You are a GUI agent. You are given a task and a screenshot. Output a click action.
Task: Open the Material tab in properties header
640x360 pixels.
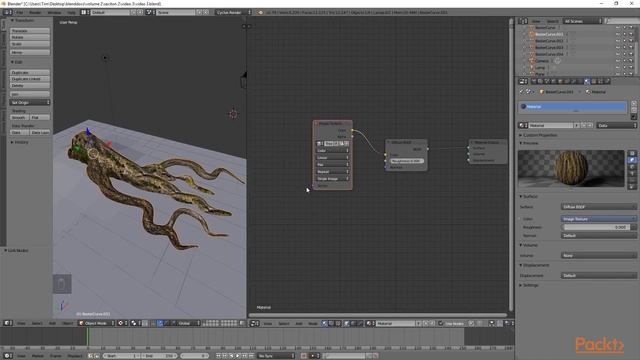pyautogui.click(x=587, y=82)
